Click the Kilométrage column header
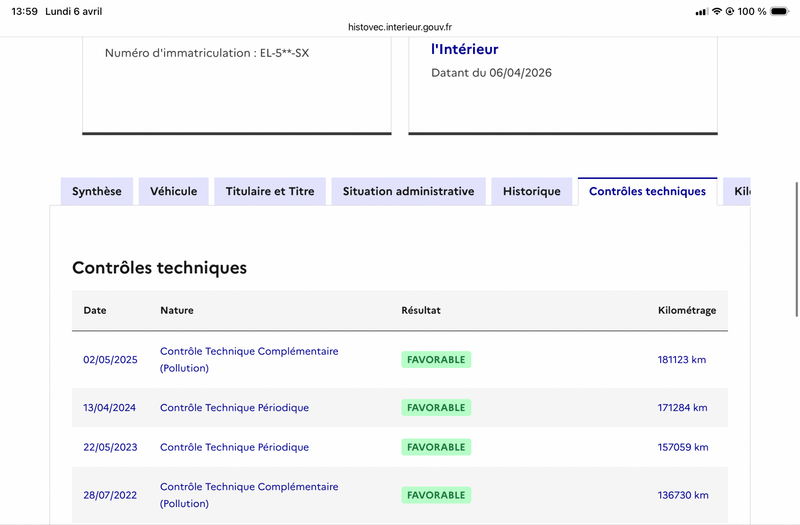Viewport: 800px width, 525px height. pyautogui.click(x=687, y=310)
